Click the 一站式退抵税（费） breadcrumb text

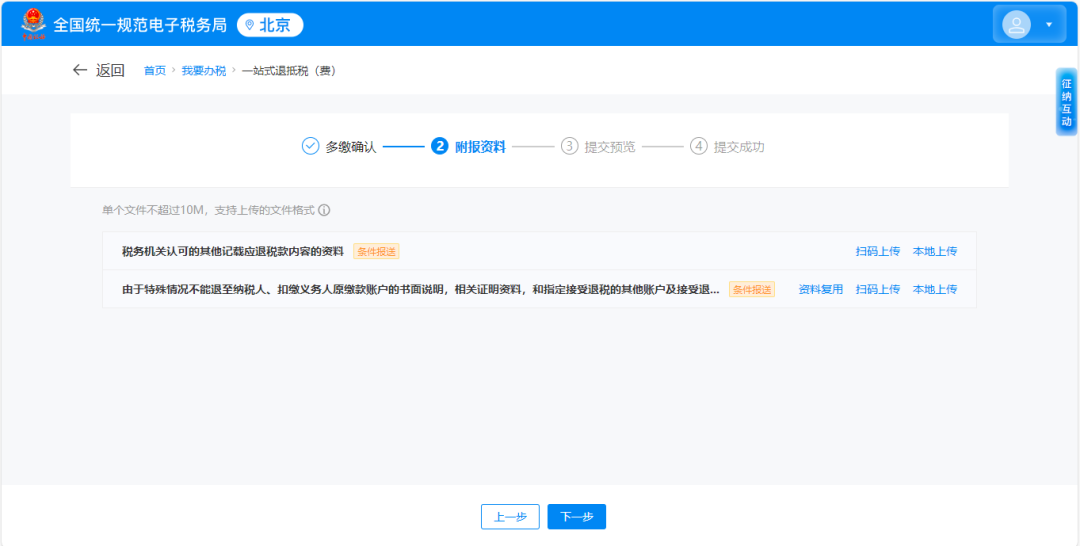click(289, 70)
